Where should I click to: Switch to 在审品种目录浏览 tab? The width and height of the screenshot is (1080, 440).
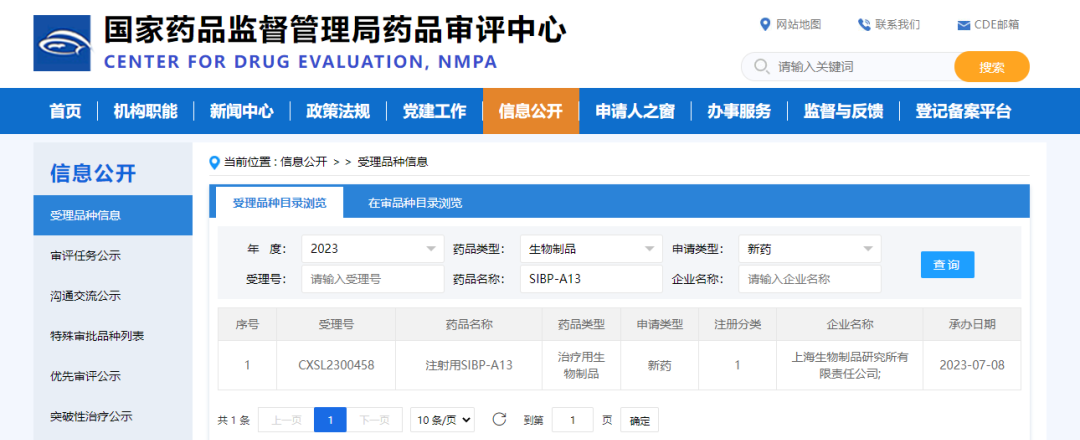pos(415,203)
